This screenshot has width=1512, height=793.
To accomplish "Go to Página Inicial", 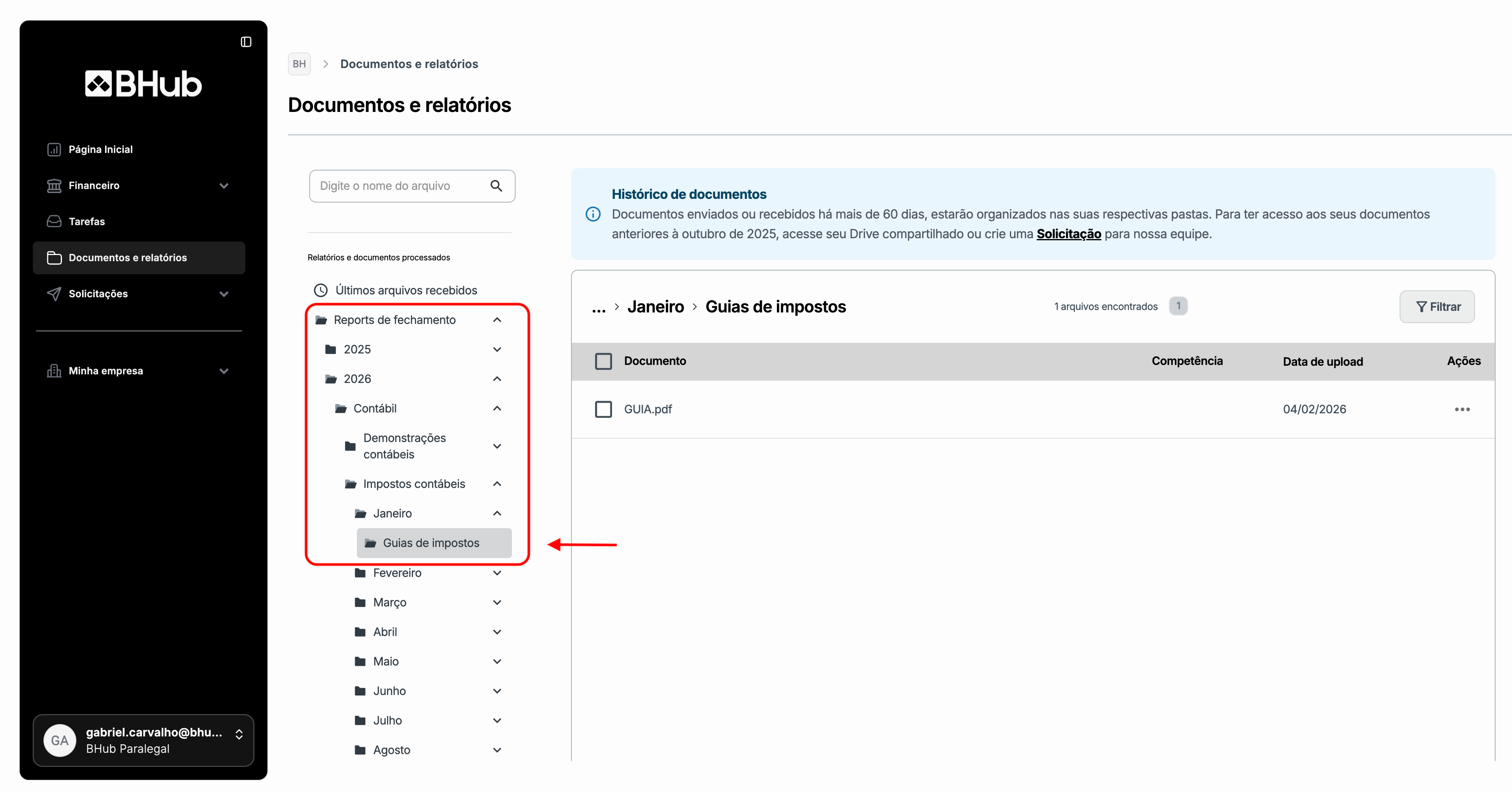I will pos(100,150).
